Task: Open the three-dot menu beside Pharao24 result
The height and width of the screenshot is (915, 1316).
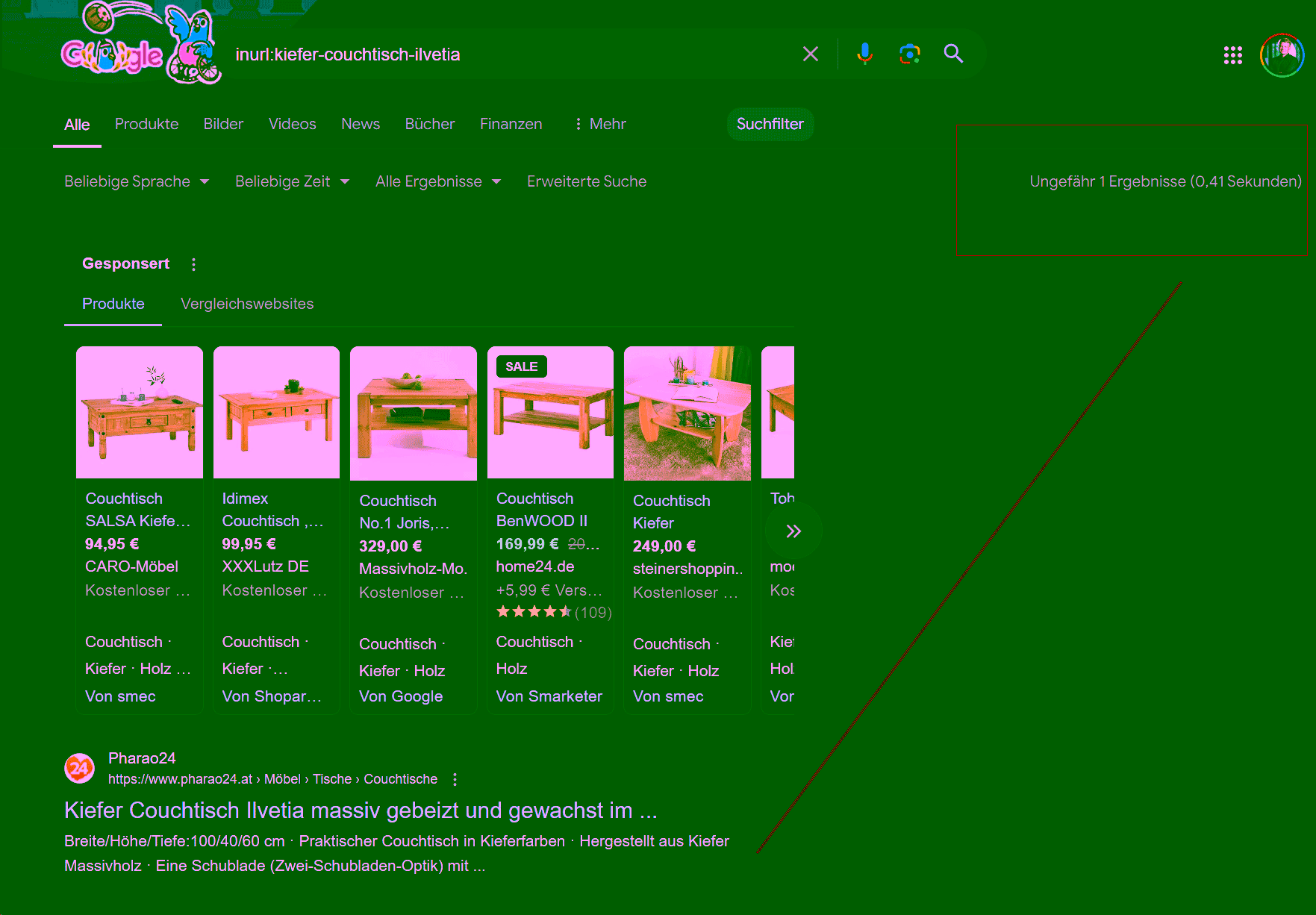Action: click(455, 778)
